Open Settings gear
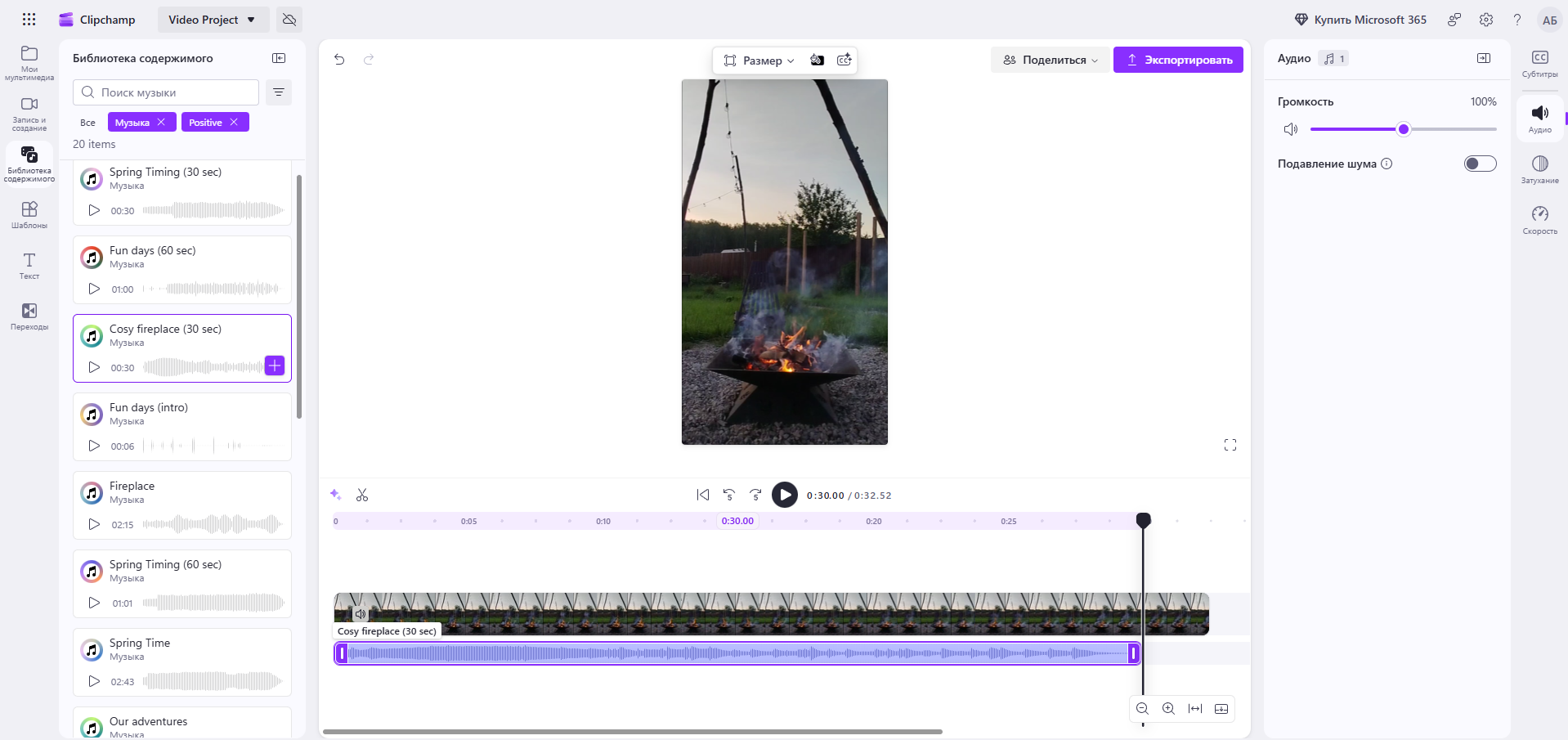This screenshot has width=1568, height=740. coord(1486,20)
